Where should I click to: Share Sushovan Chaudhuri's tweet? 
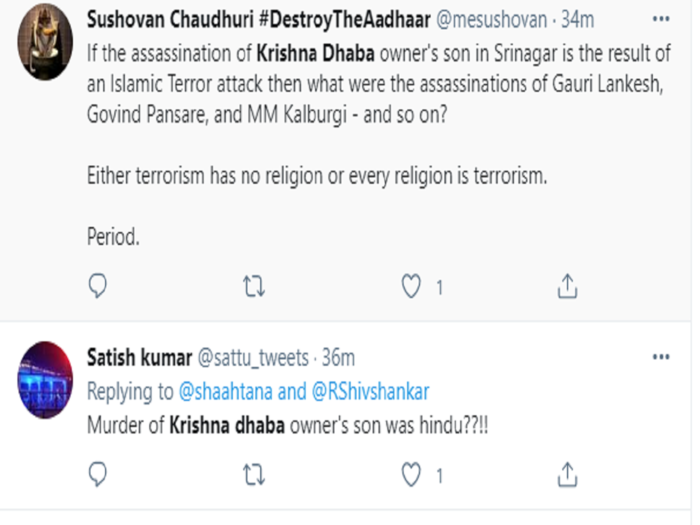[x=567, y=286]
